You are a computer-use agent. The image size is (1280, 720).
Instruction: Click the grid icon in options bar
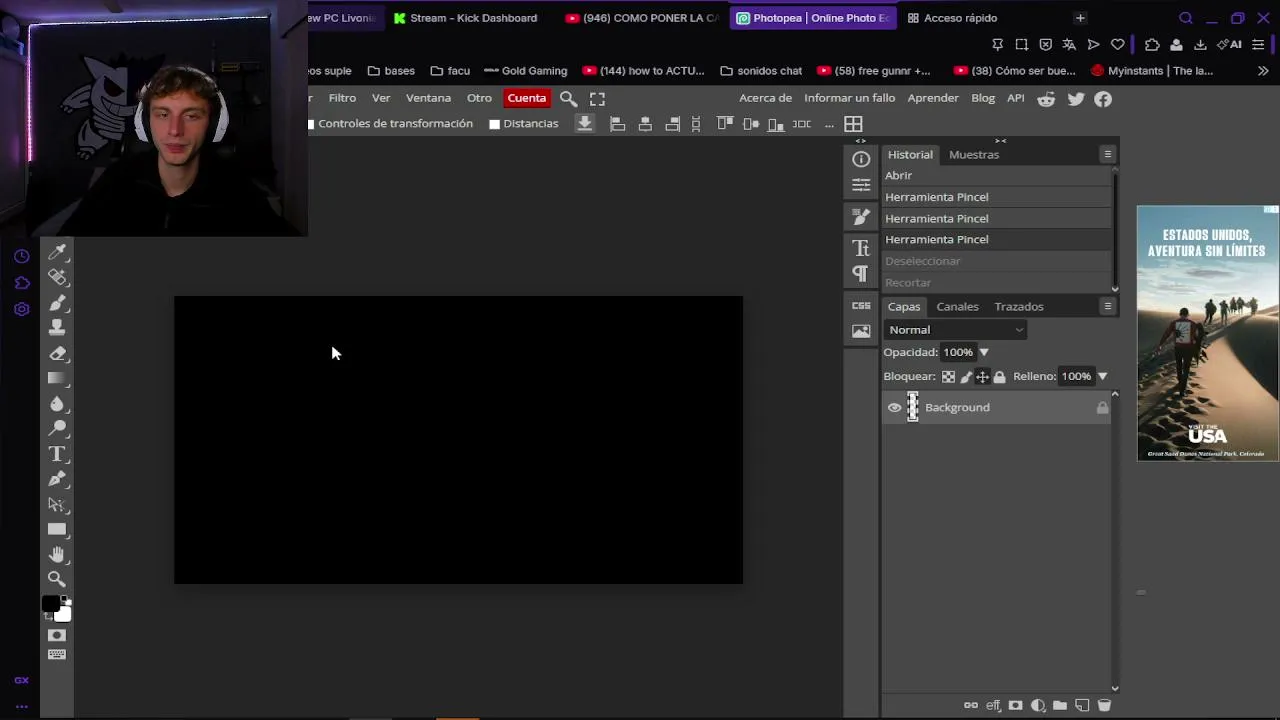[x=853, y=124]
